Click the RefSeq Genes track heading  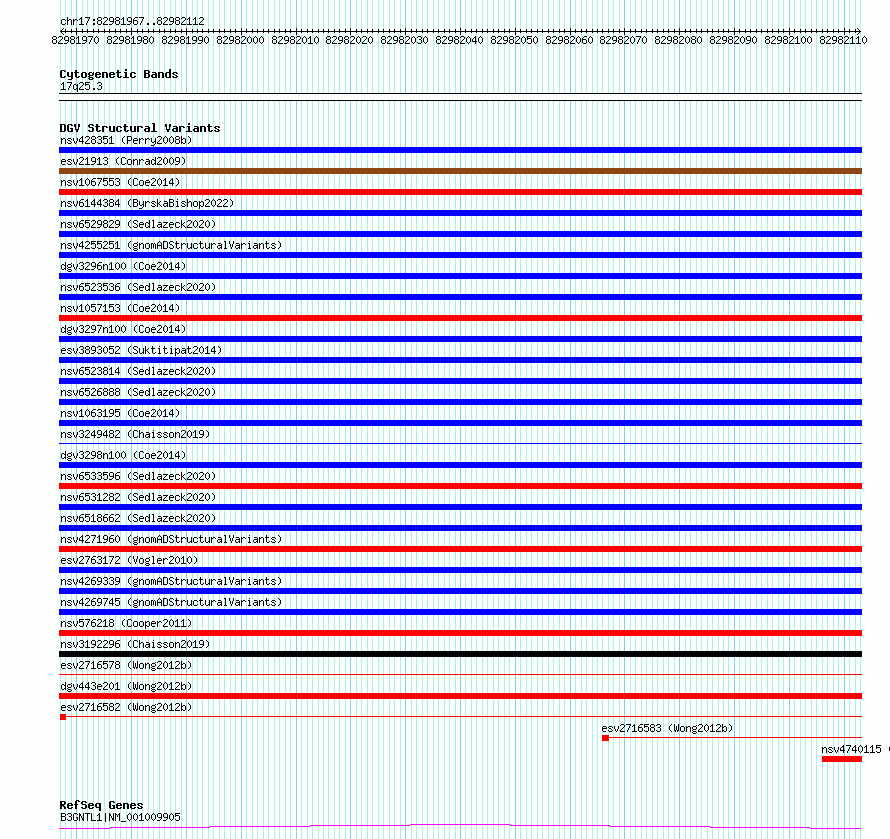pyautogui.click(x=101, y=805)
